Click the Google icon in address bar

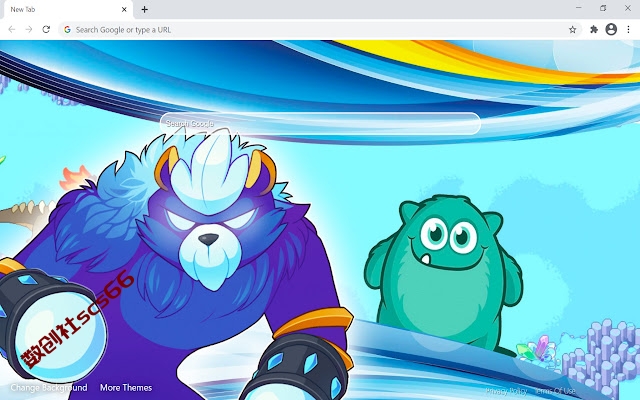coord(67,29)
